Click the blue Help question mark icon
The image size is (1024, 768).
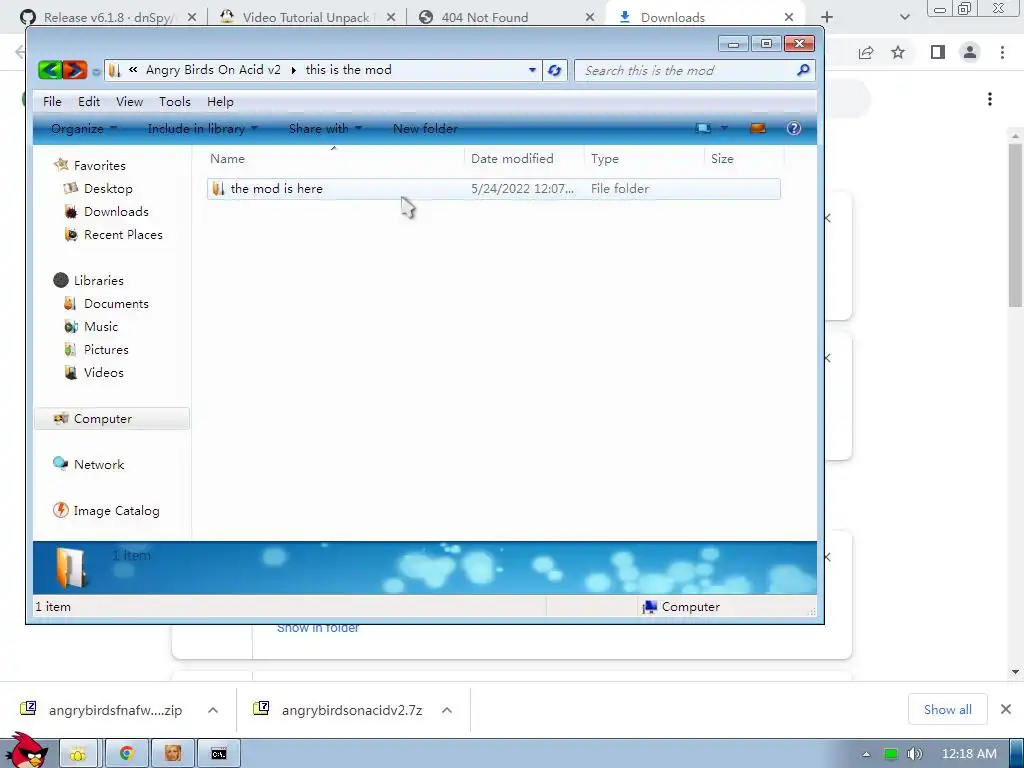793,129
